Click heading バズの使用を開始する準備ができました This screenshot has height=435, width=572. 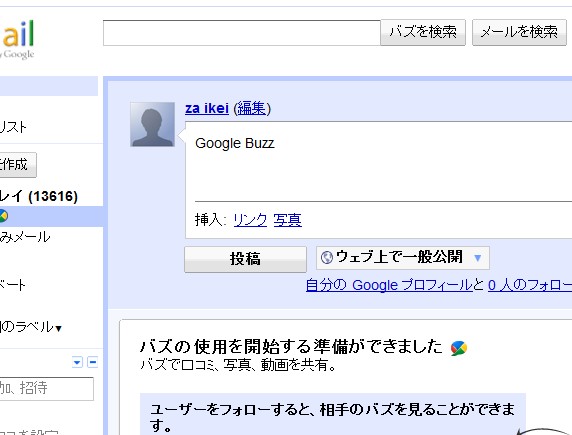(291, 347)
